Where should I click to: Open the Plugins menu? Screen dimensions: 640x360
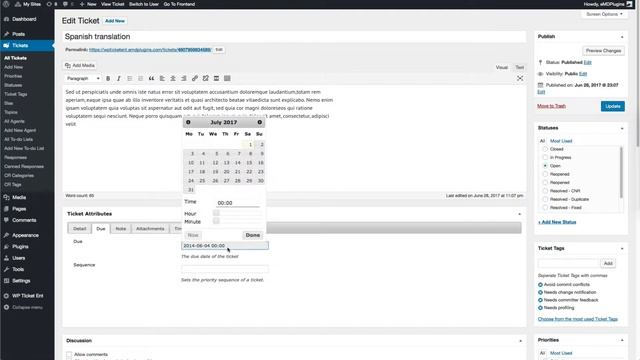tap(20, 247)
